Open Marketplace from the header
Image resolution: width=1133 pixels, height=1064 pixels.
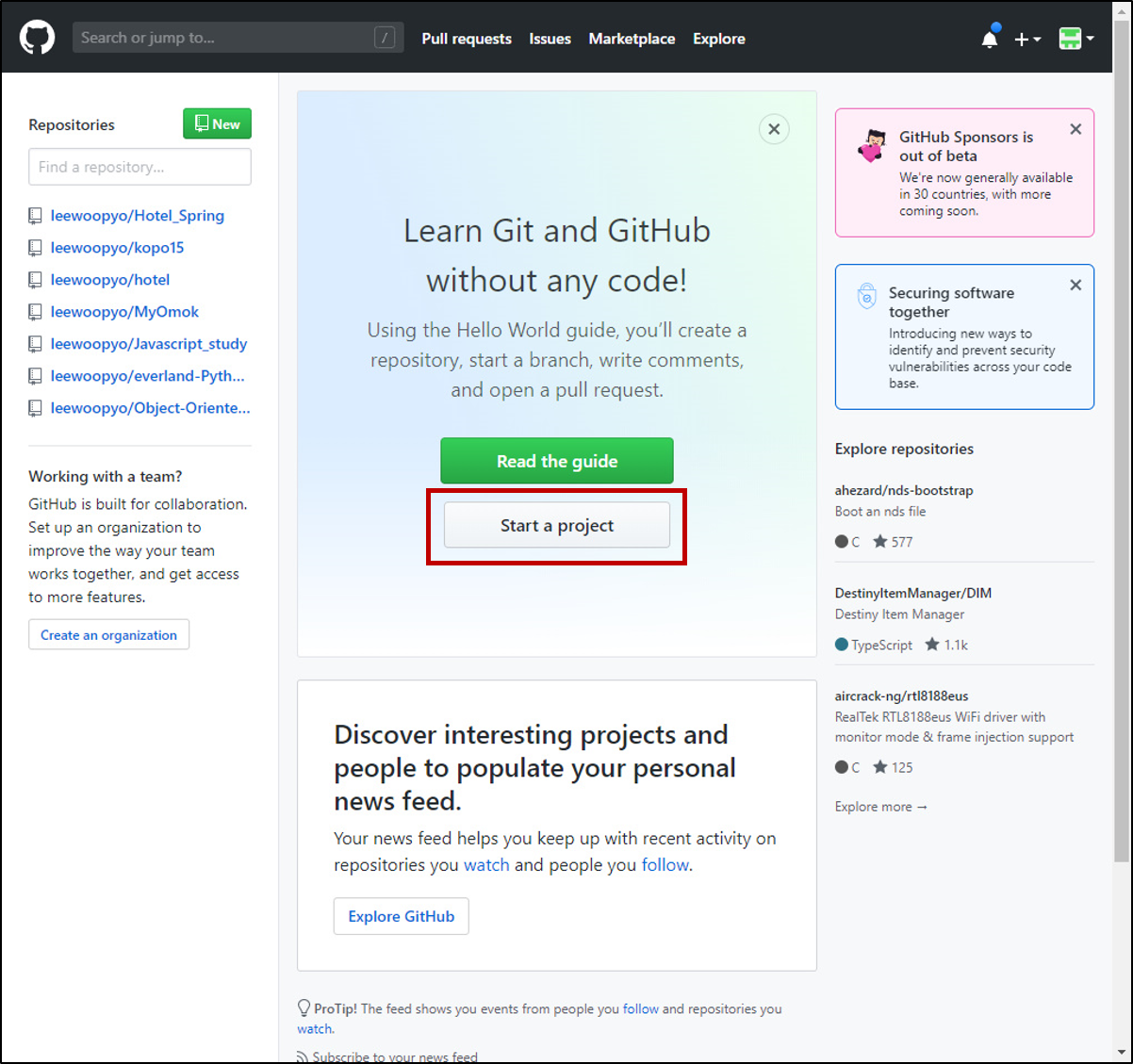tap(632, 39)
